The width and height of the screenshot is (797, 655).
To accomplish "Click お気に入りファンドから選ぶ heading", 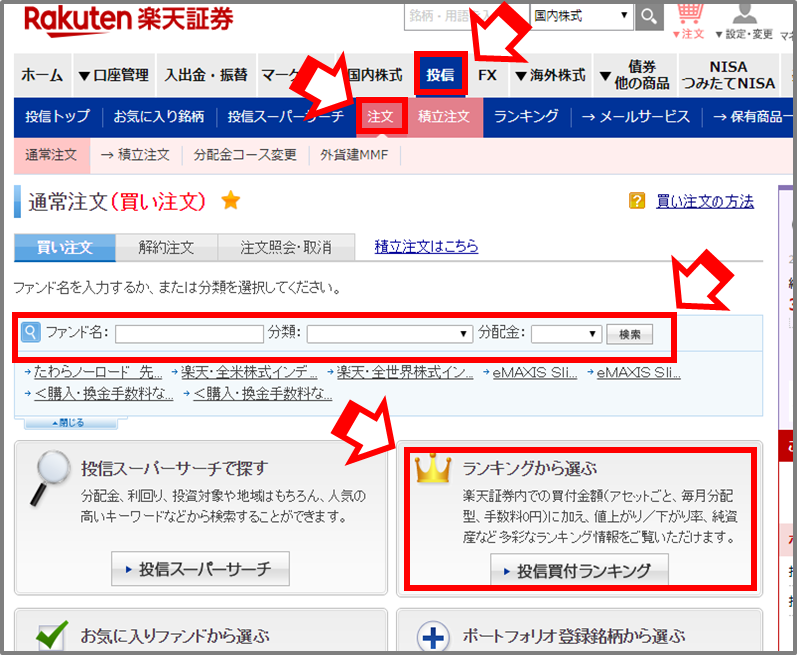I will [x=175, y=636].
